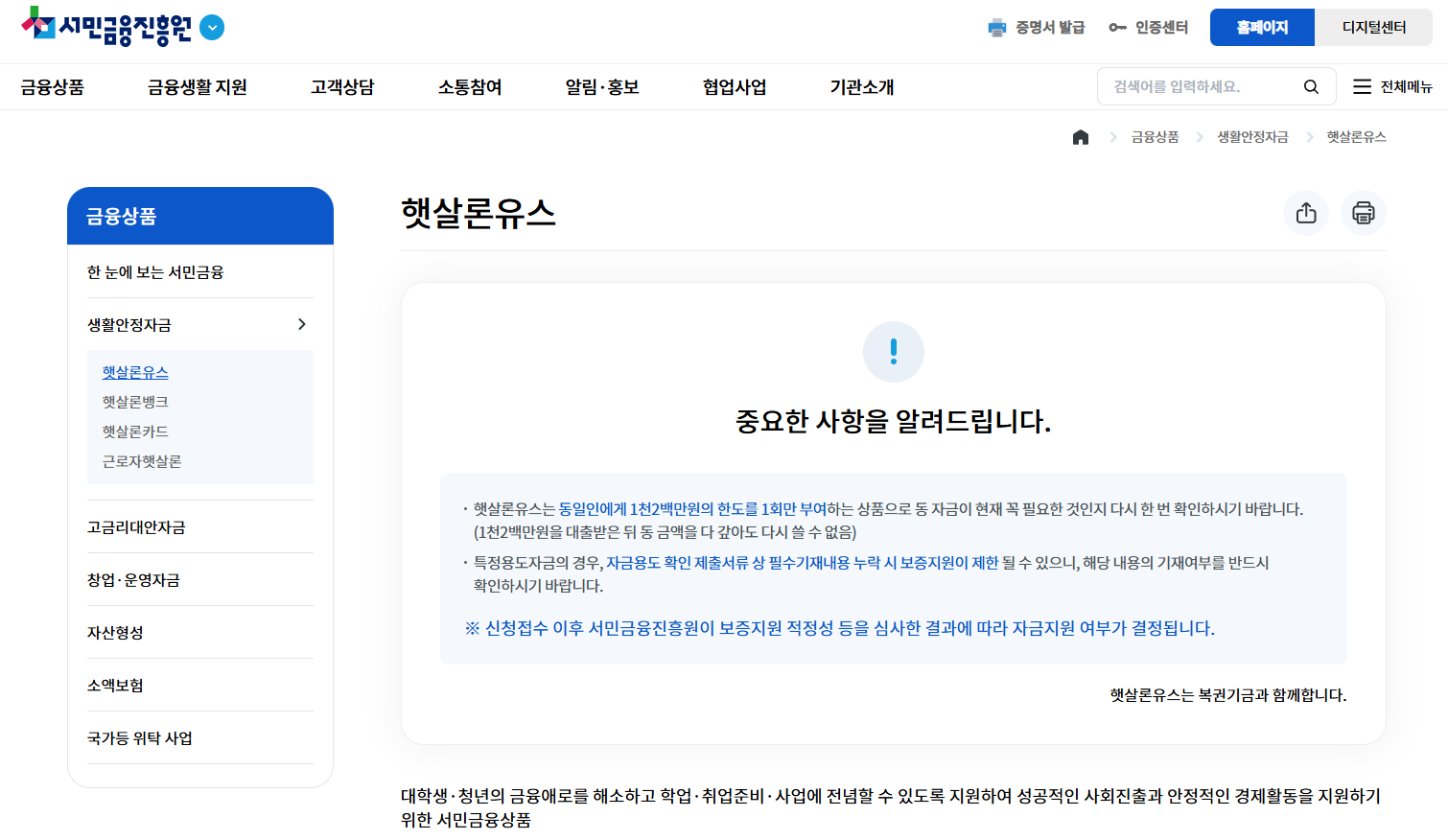
Task: Select 햇살론유스 in sidebar submenu
Action: point(135,372)
